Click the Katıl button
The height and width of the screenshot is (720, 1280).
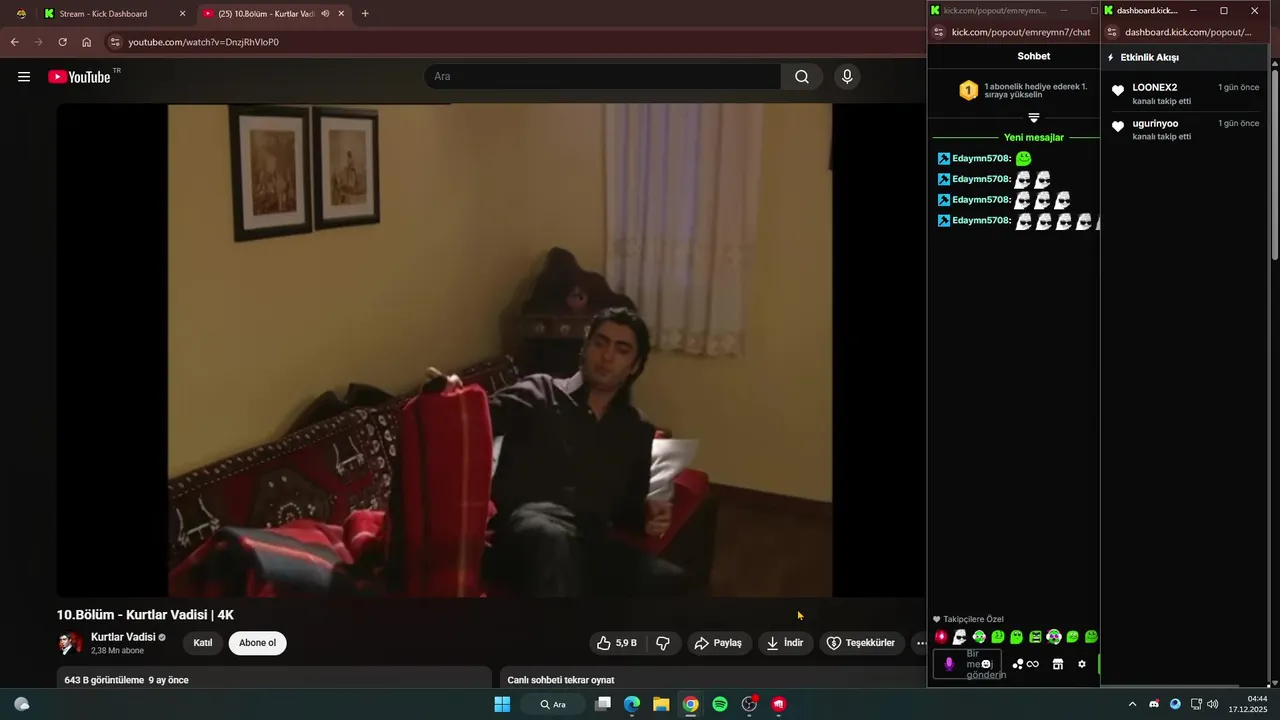coord(203,643)
